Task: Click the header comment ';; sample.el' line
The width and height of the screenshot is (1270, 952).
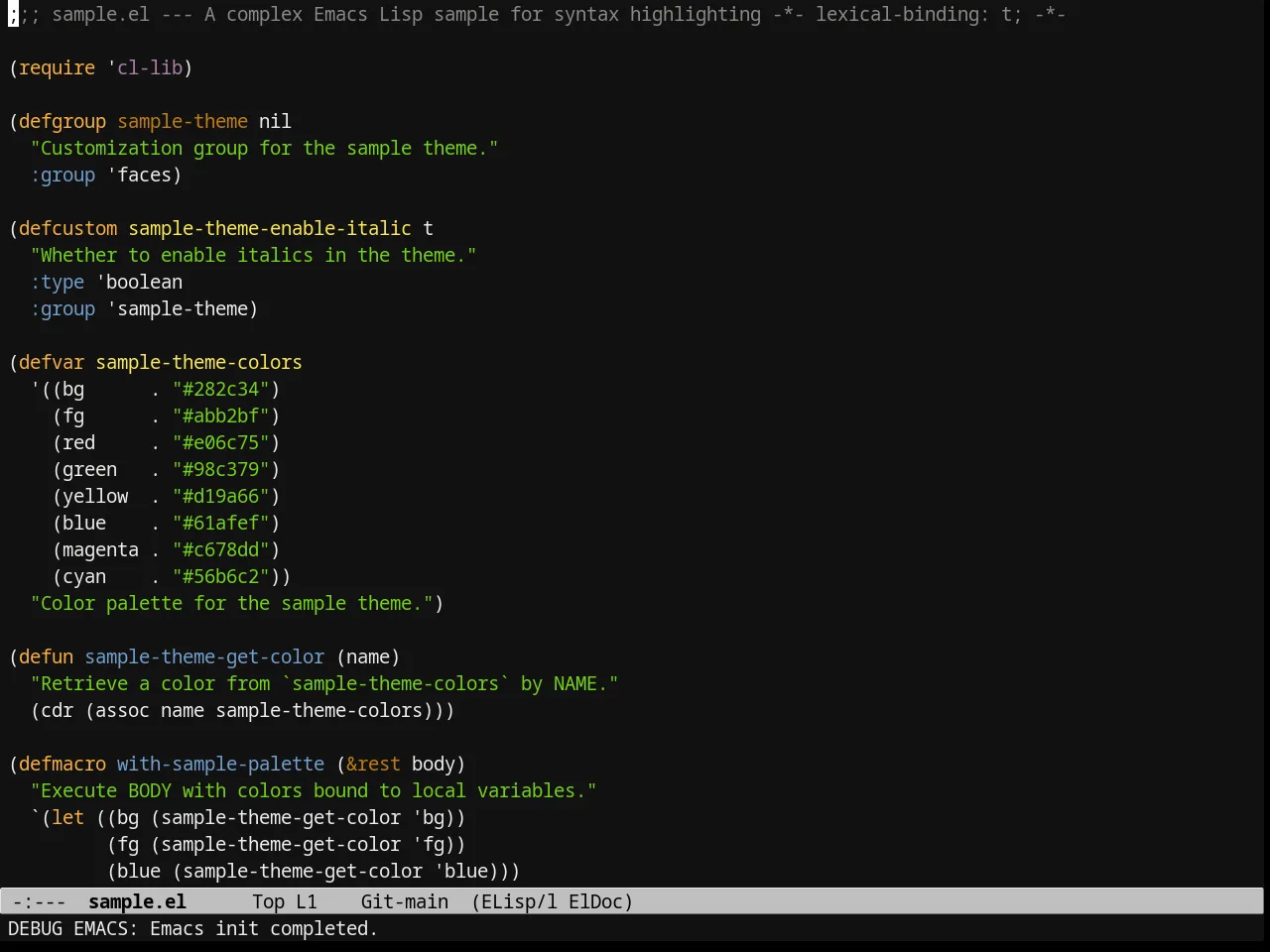Action: coord(537,14)
